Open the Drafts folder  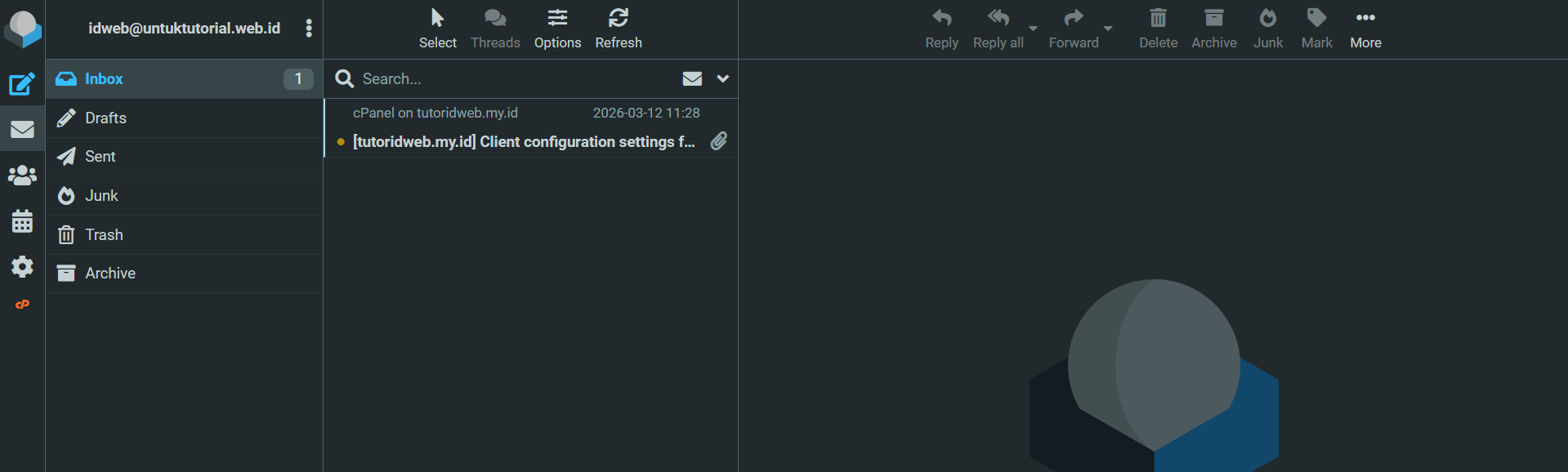coord(185,118)
